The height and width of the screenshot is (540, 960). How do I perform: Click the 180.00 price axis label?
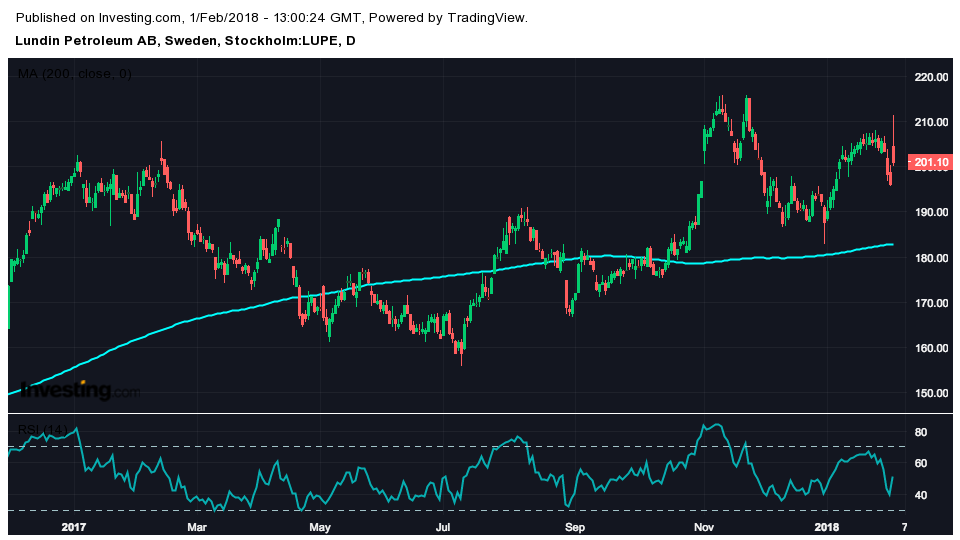[931, 258]
